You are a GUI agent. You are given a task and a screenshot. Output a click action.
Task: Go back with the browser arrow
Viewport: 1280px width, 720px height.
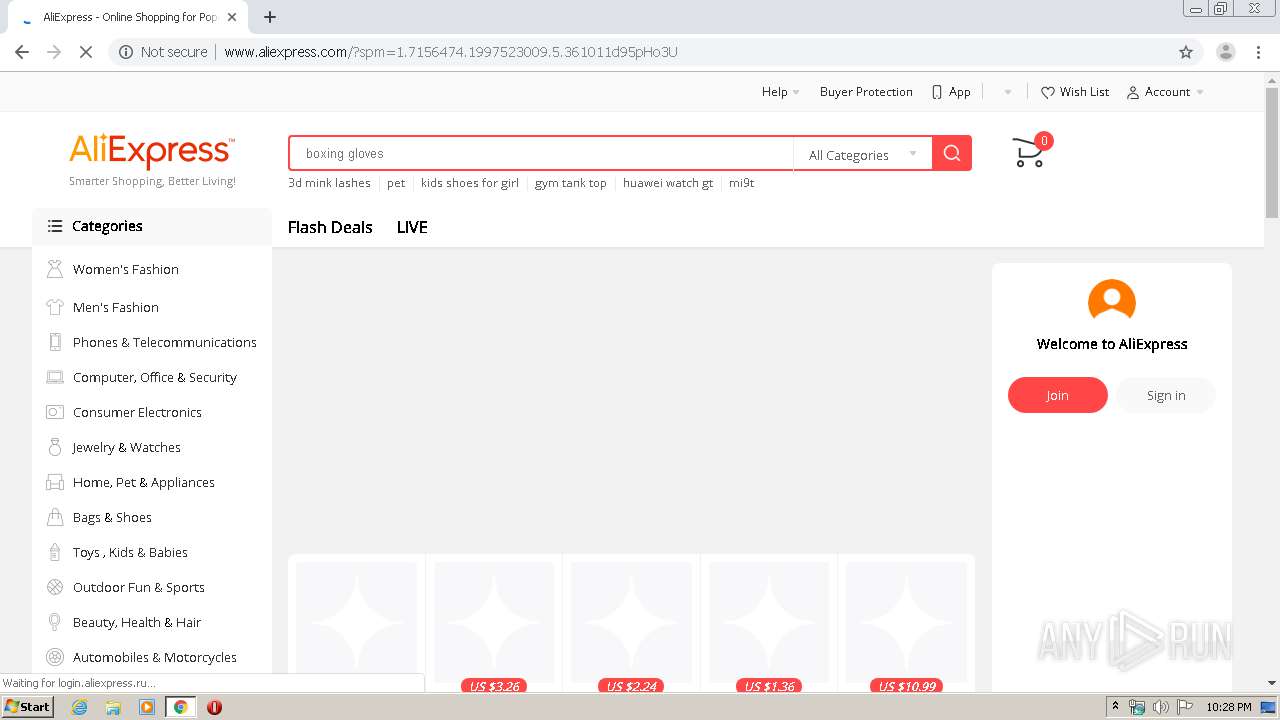pos(22,52)
